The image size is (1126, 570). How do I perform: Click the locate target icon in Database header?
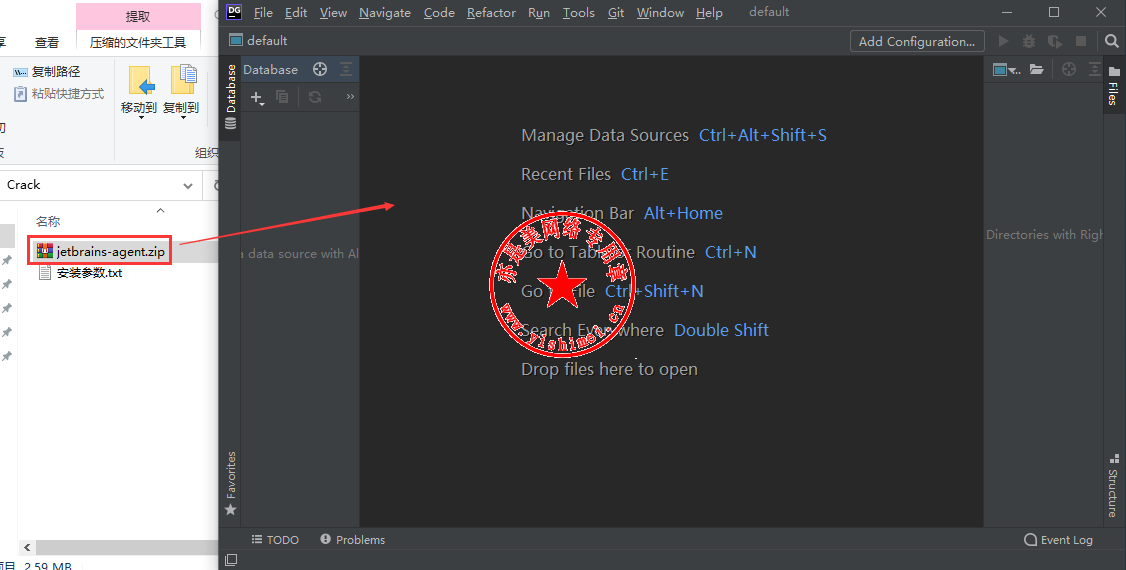(320, 69)
